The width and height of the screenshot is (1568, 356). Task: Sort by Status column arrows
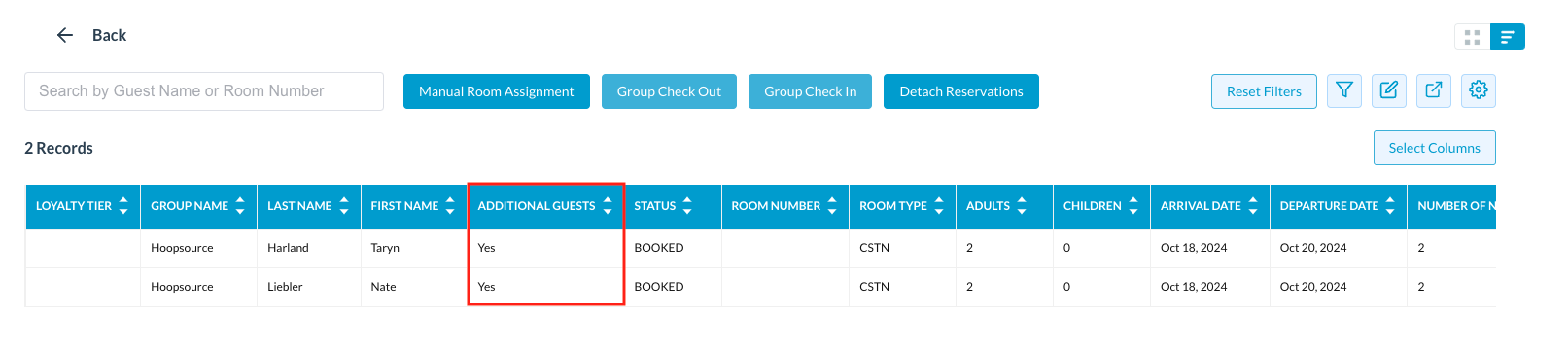[687, 206]
